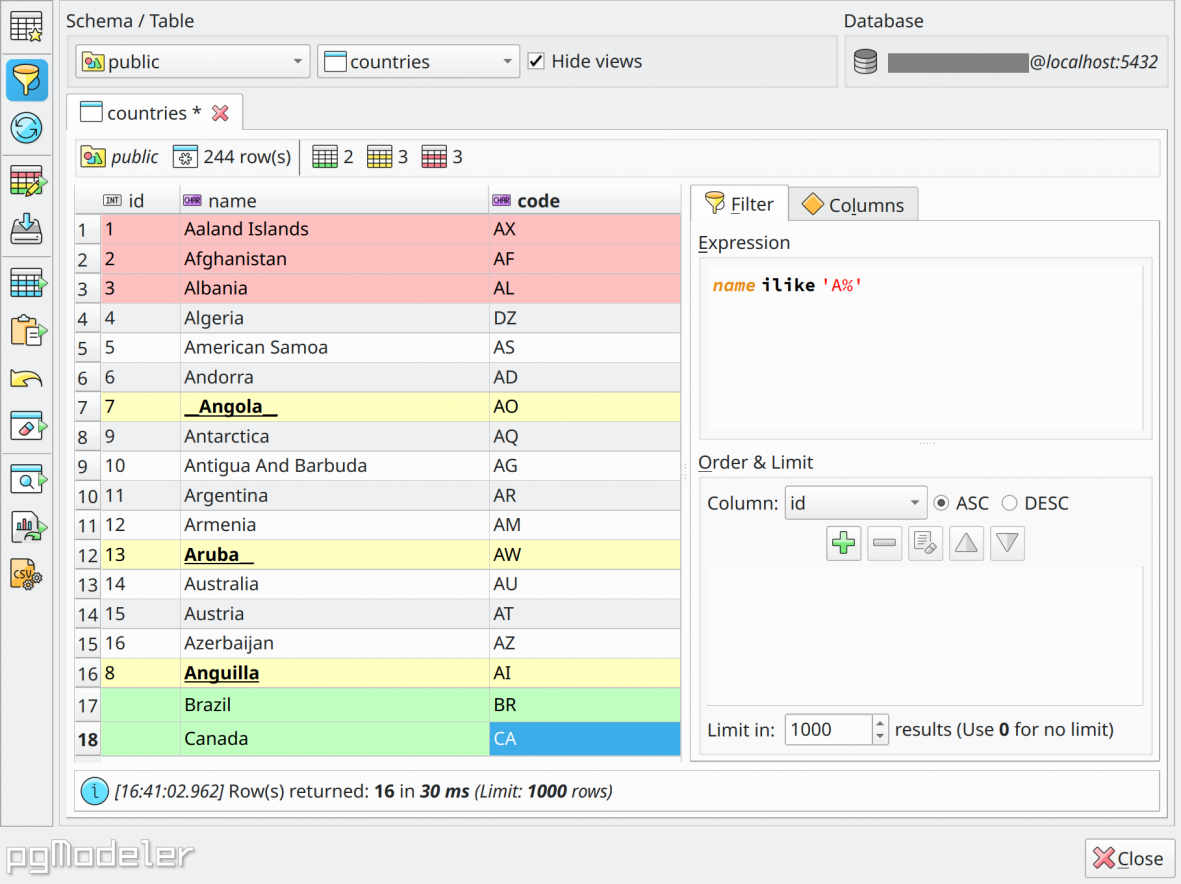Image resolution: width=1181 pixels, height=884 pixels.
Task: Select the Algeria name cell
Action: [x=334, y=318]
